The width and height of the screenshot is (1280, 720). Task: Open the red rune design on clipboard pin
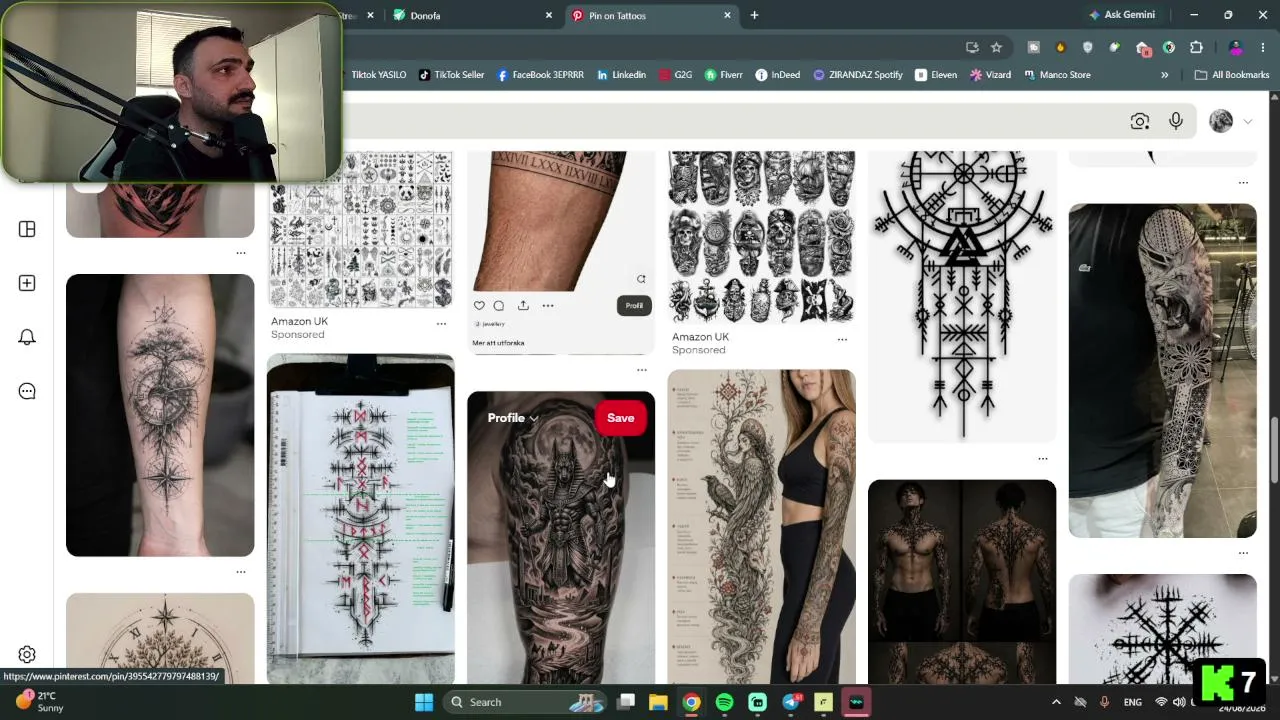[x=361, y=519]
